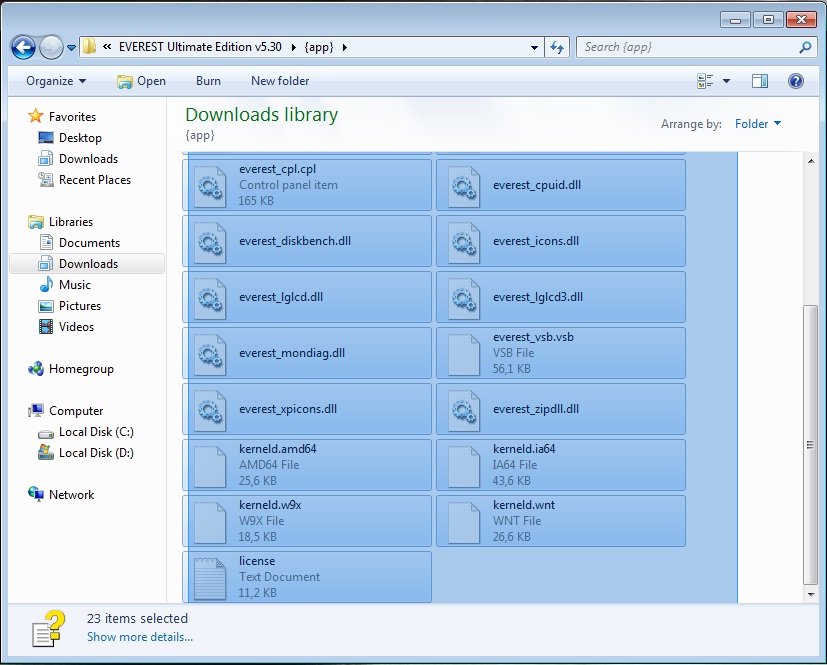The height and width of the screenshot is (665, 827).
Task: Select Computer in the sidebar
Action: click(x=76, y=411)
